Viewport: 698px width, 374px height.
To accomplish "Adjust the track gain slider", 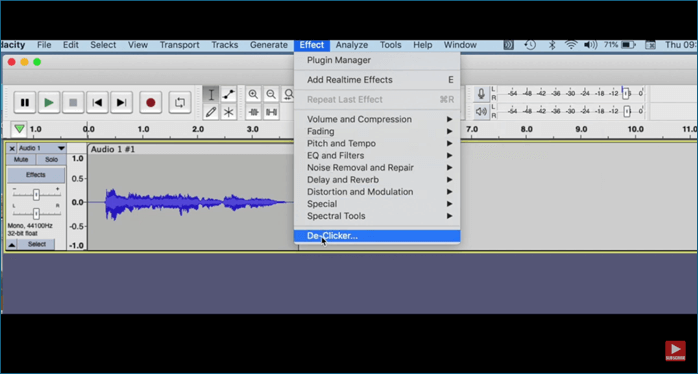I will (37, 195).
